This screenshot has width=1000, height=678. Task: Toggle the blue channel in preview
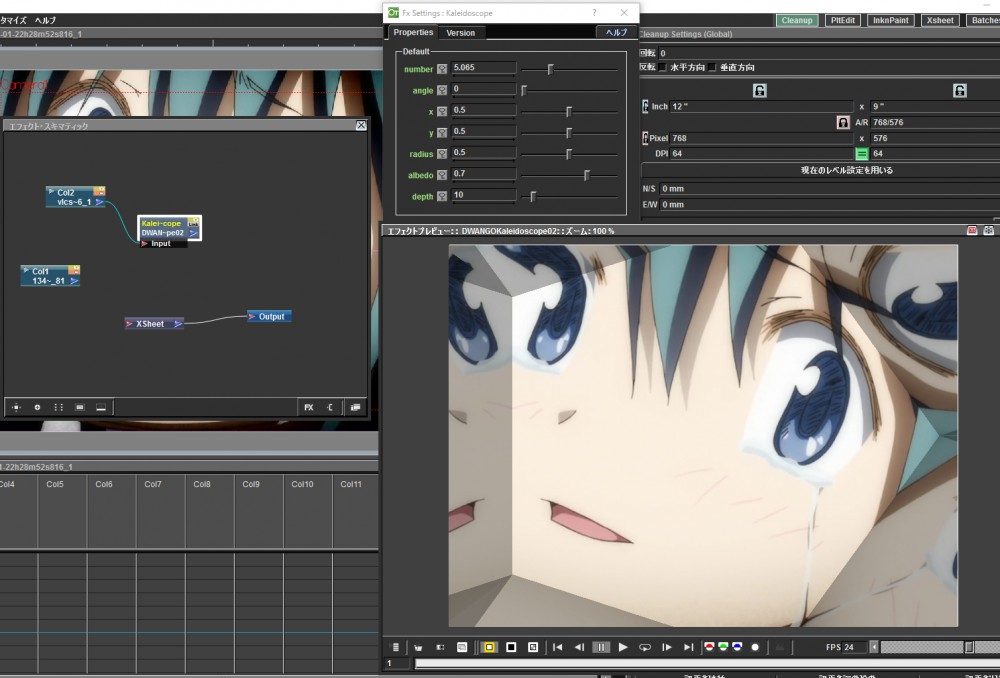click(738, 647)
